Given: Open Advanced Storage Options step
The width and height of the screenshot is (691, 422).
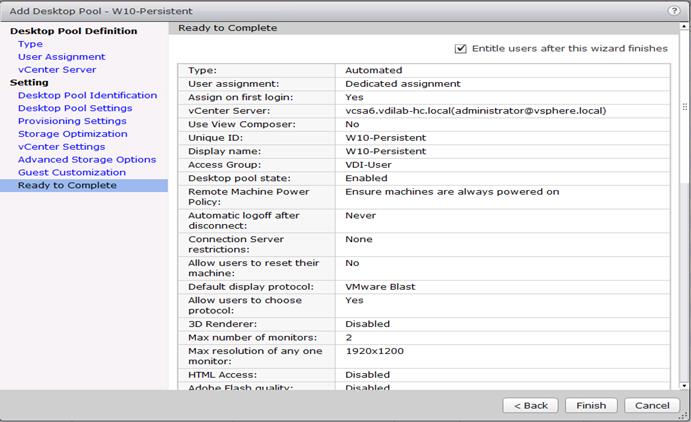Looking at the screenshot, I should pyautogui.click(x=87, y=159).
